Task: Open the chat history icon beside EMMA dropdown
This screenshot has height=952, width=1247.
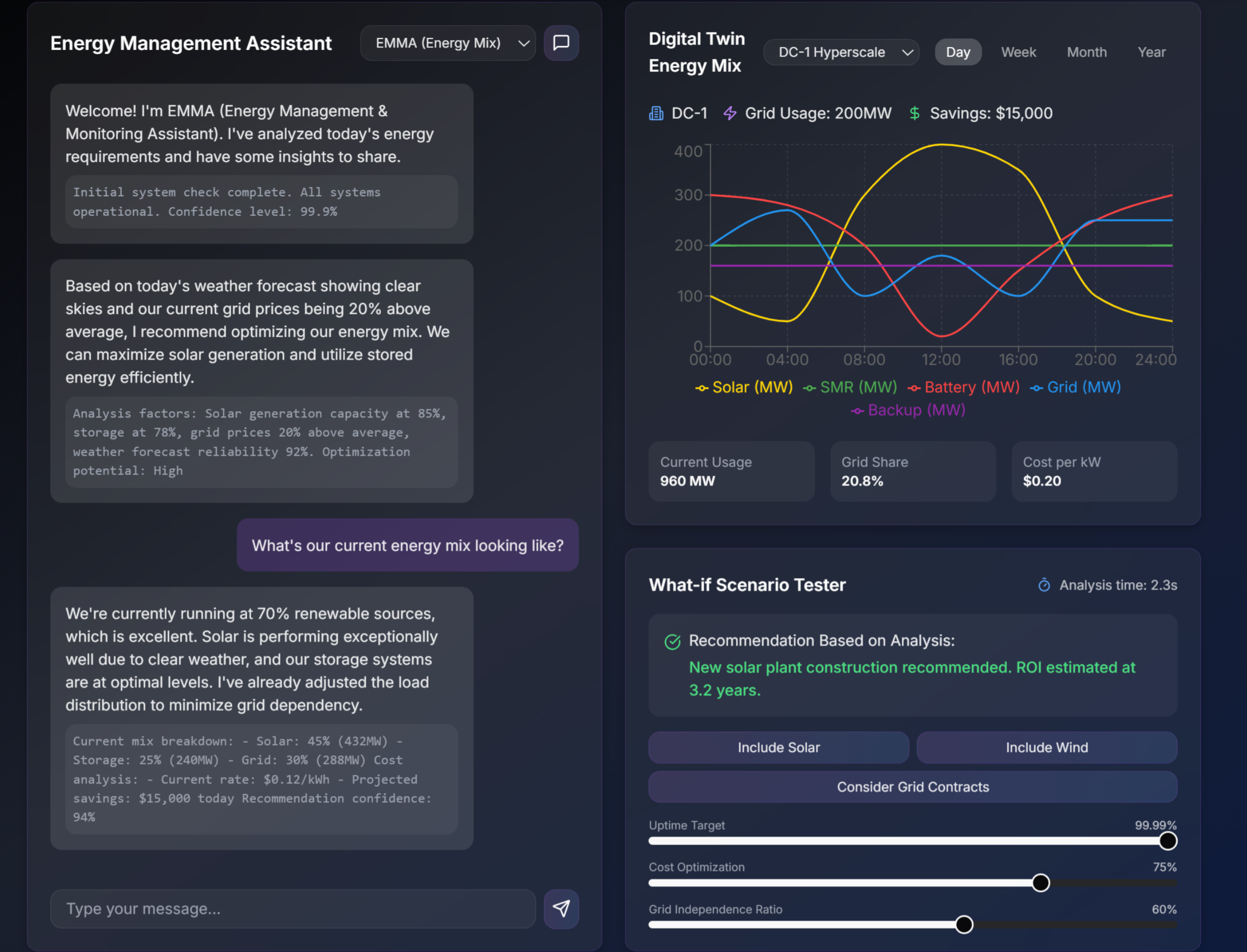Action: click(x=561, y=42)
